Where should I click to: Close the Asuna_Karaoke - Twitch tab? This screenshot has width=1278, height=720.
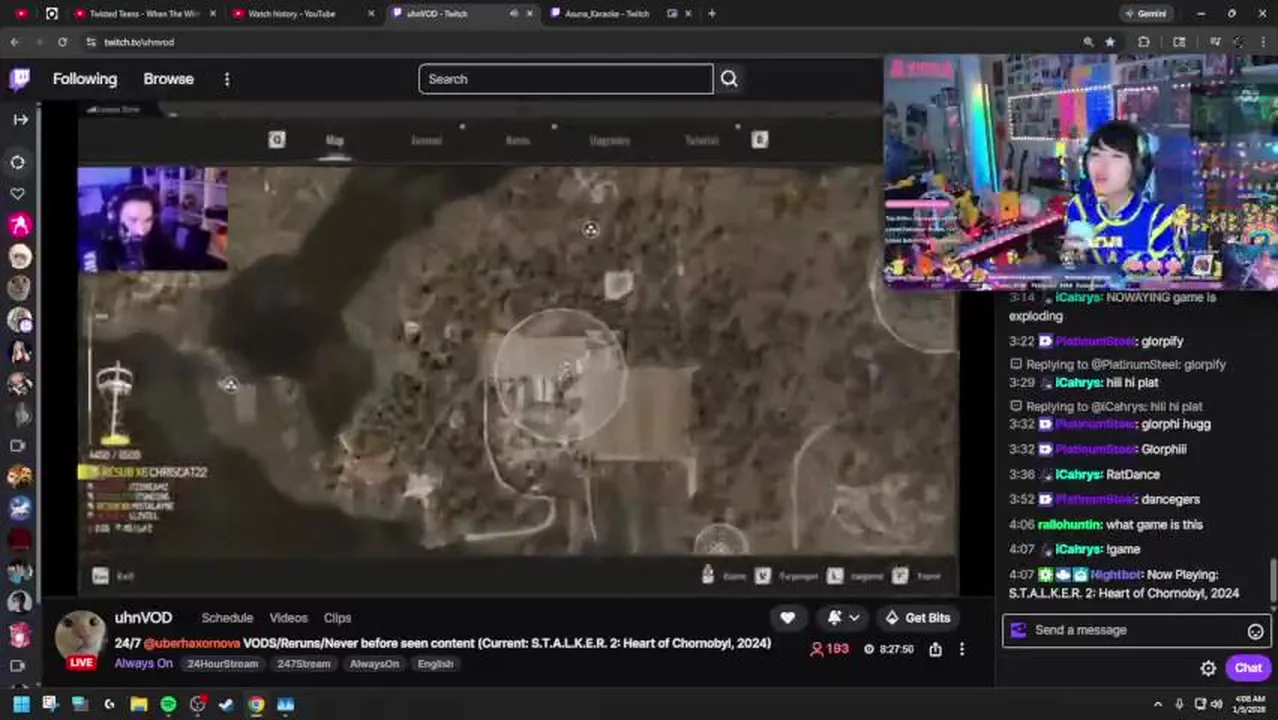coord(689,14)
